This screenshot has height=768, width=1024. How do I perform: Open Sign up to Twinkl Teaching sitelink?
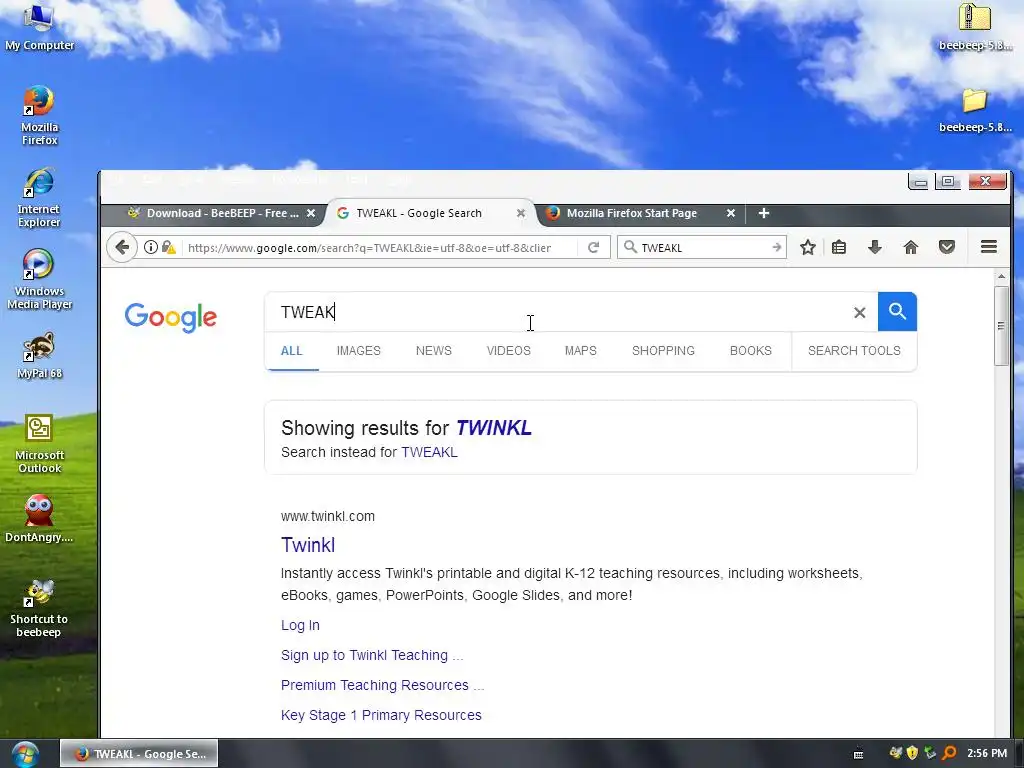click(372, 655)
